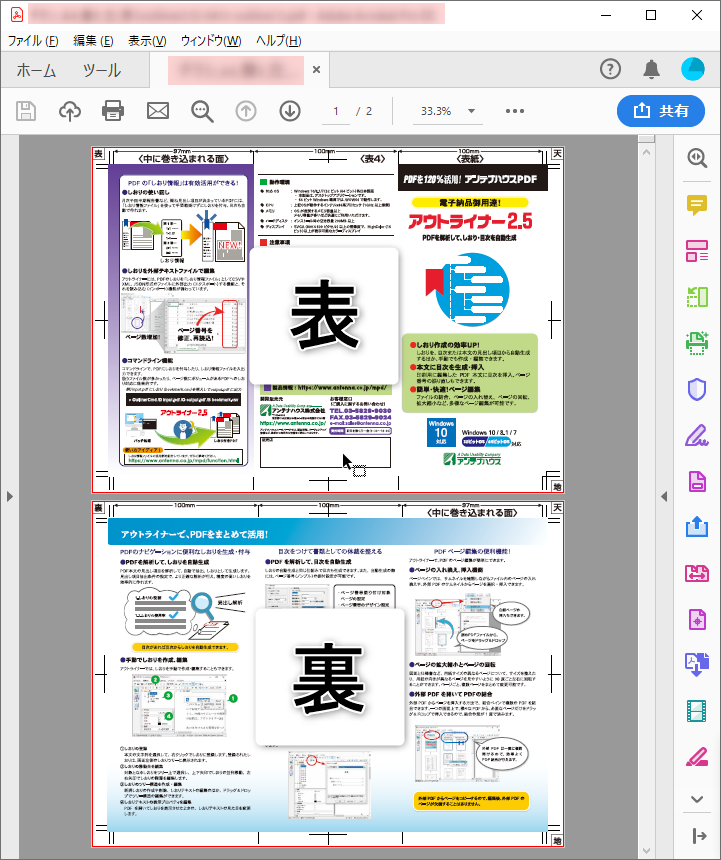Open the pink Redact marker tool
721x860 pixels.
(697, 757)
